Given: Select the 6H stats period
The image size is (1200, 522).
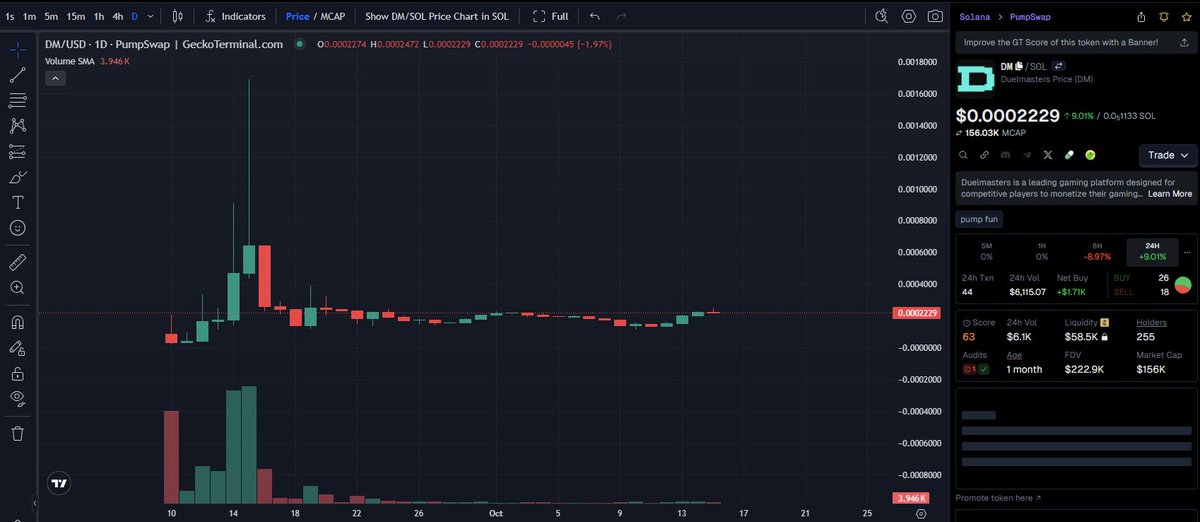Looking at the screenshot, I should point(1097,251).
